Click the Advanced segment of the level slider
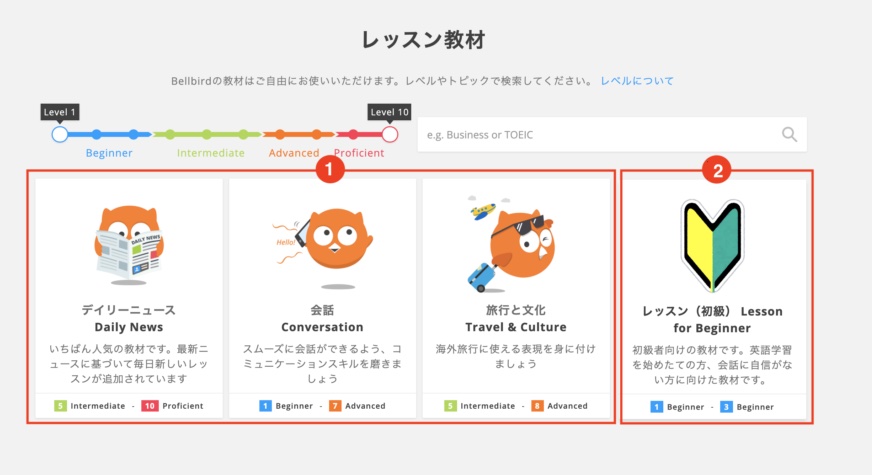 (294, 134)
